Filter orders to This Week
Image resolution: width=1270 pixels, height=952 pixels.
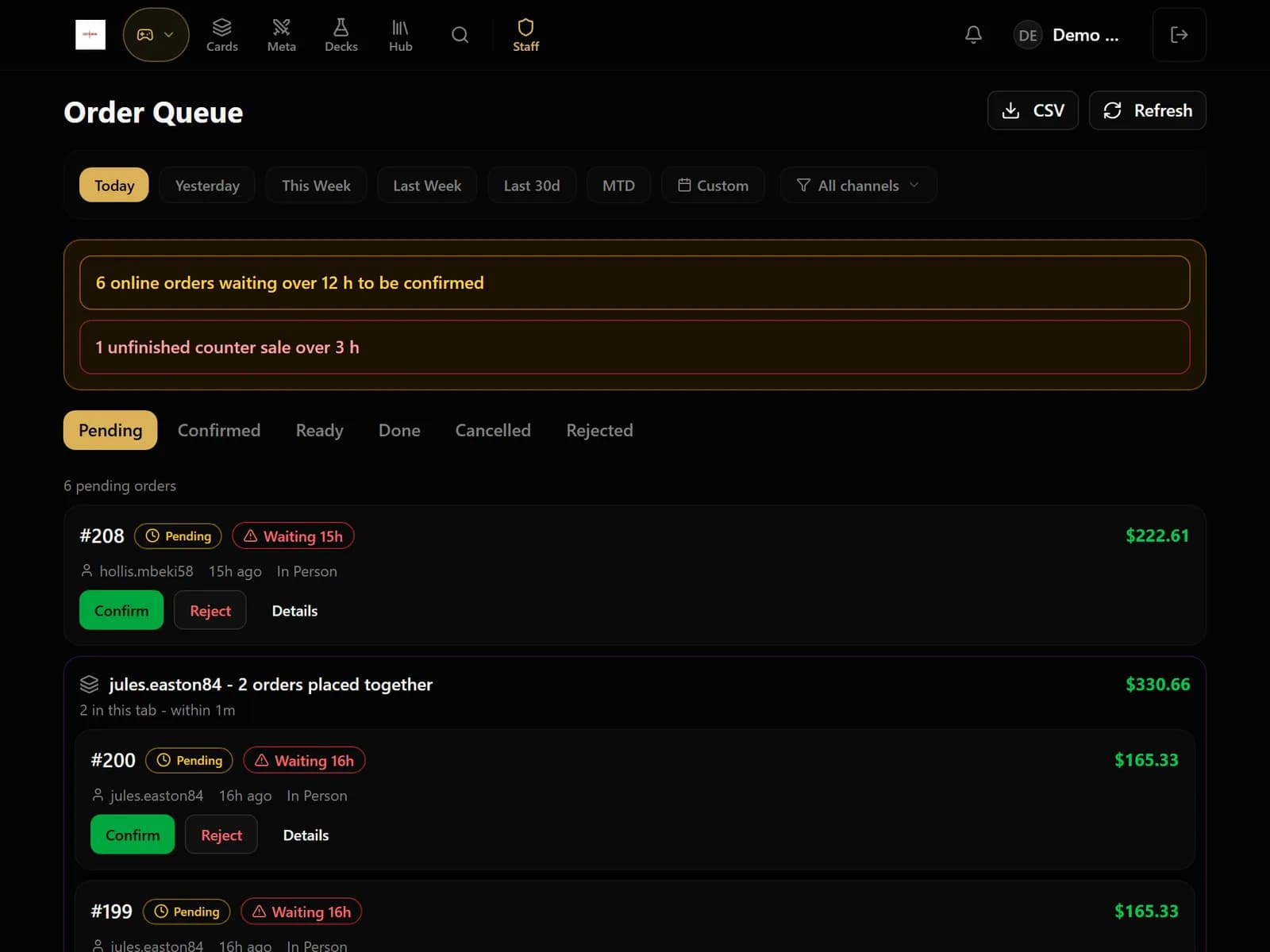coord(316,185)
